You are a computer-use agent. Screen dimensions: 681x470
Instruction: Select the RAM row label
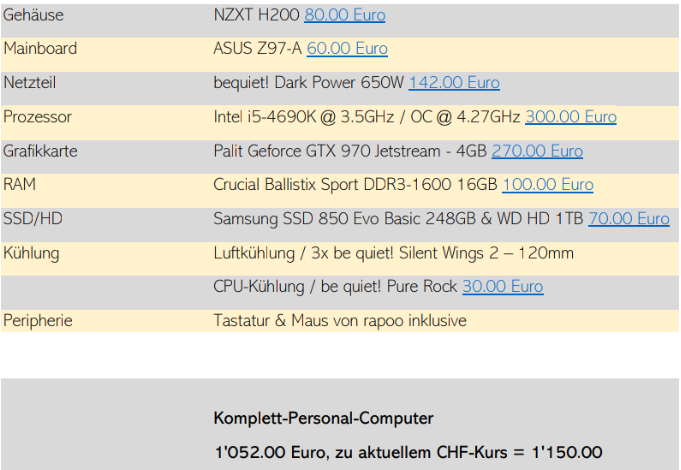tap(20, 185)
